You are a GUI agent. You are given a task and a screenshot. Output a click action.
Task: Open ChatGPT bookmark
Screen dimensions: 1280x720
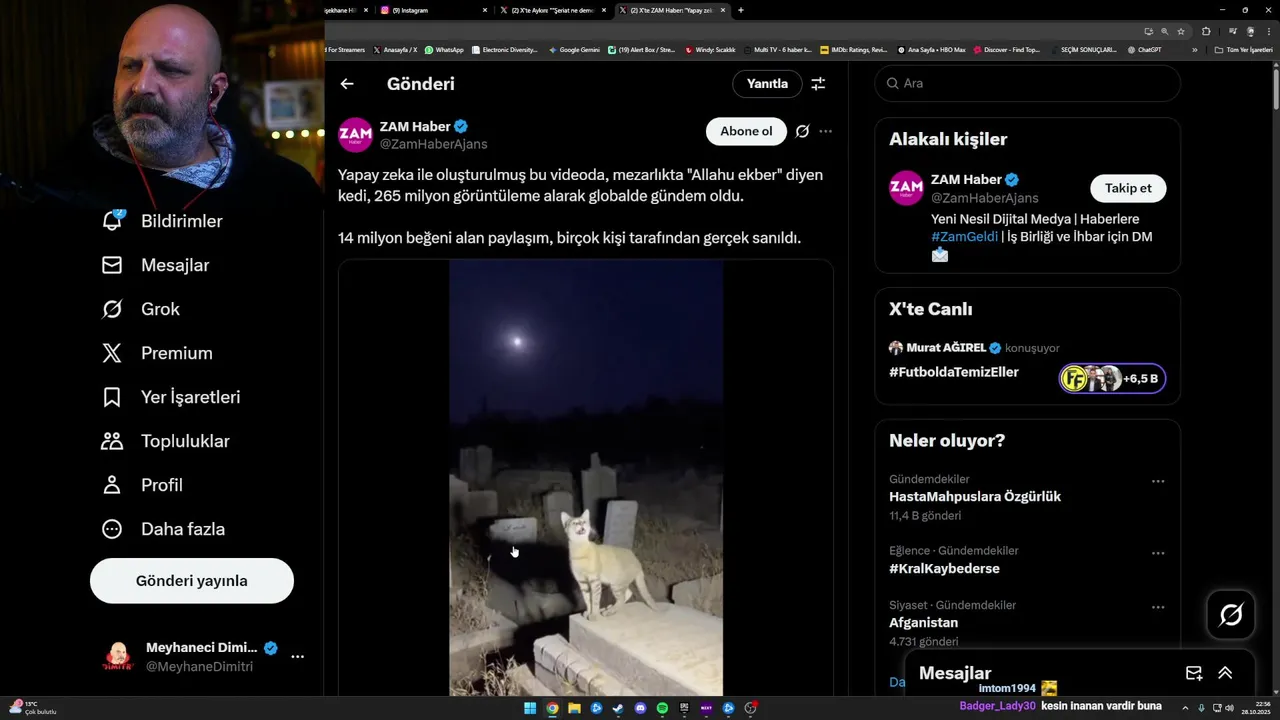click(1144, 49)
